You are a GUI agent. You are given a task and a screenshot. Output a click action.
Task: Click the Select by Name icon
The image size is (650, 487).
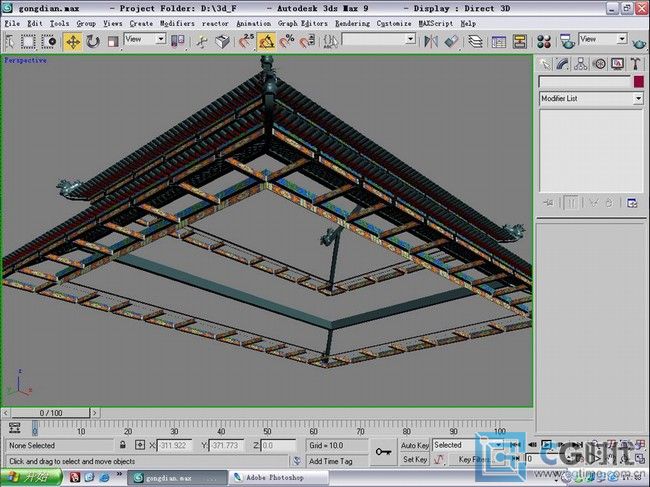coord(10,41)
